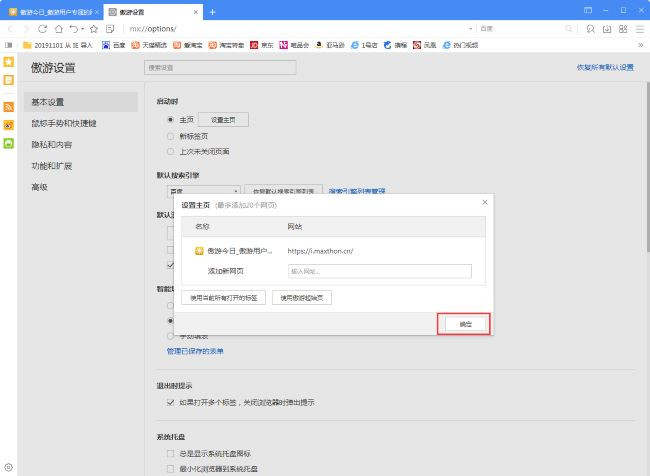Click 使用傲游起始页 button
This screenshot has height=476, width=650.
301,298
